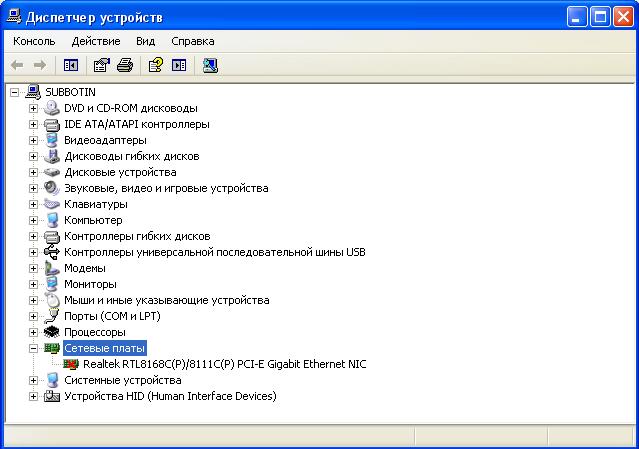
Task: Open the Действие menu
Action: pyautogui.click(x=96, y=41)
